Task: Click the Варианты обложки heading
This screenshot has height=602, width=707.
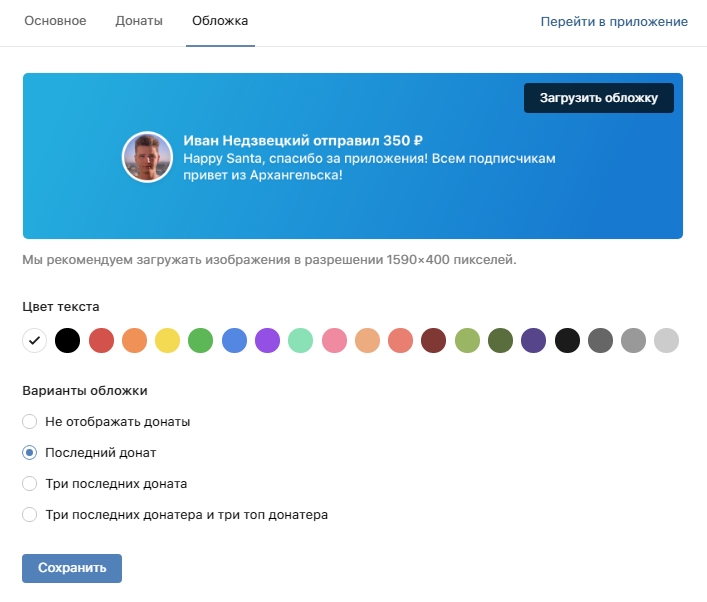Action: click(85, 391)
